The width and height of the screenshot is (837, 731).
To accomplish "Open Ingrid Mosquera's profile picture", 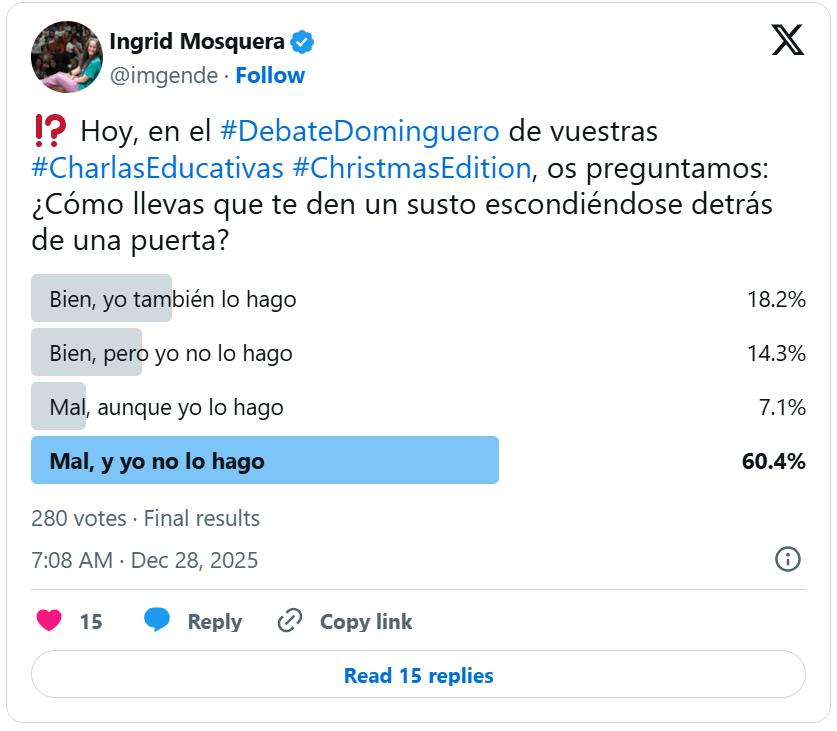I will [67, 57].
